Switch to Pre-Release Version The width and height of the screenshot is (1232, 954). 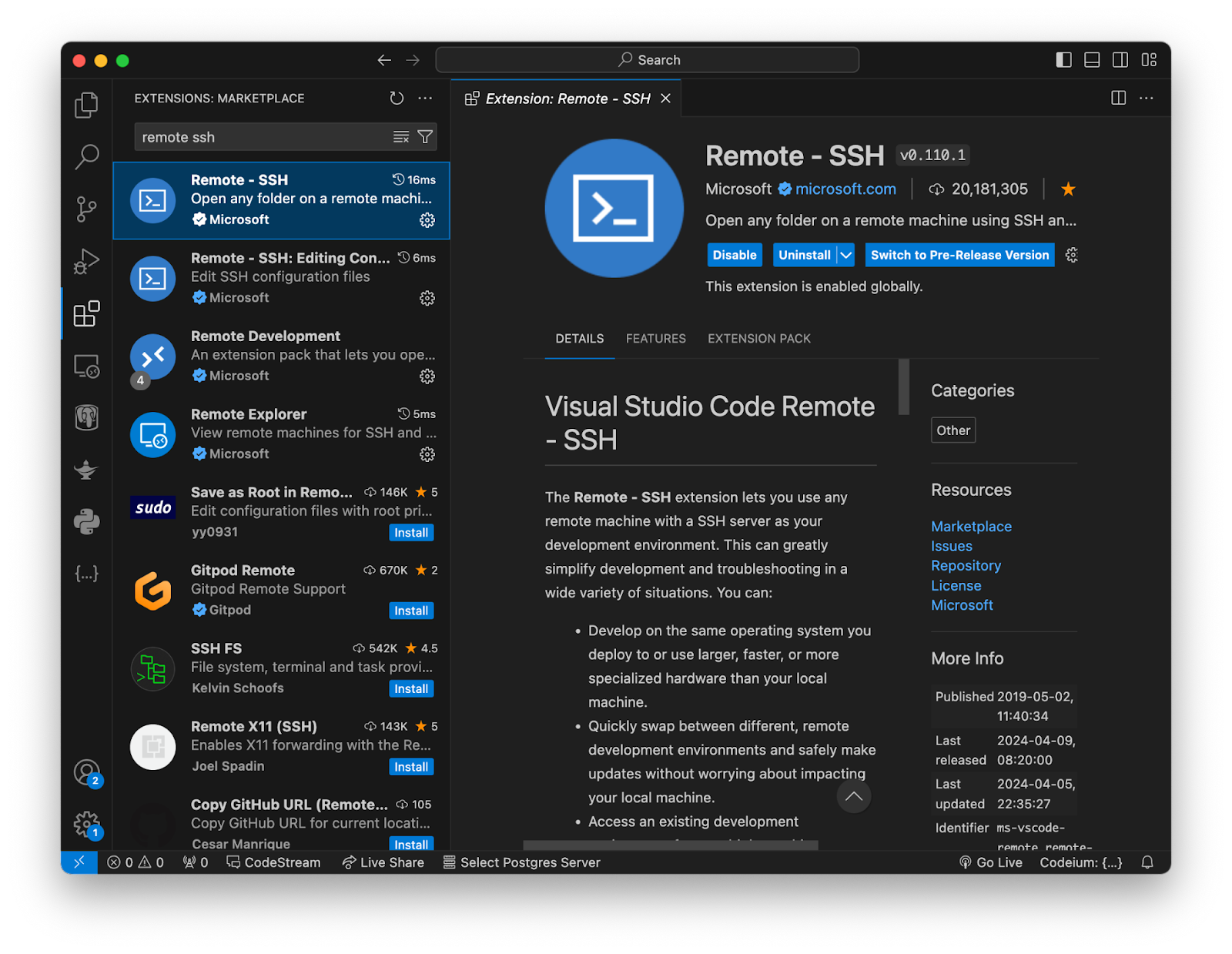959,255
